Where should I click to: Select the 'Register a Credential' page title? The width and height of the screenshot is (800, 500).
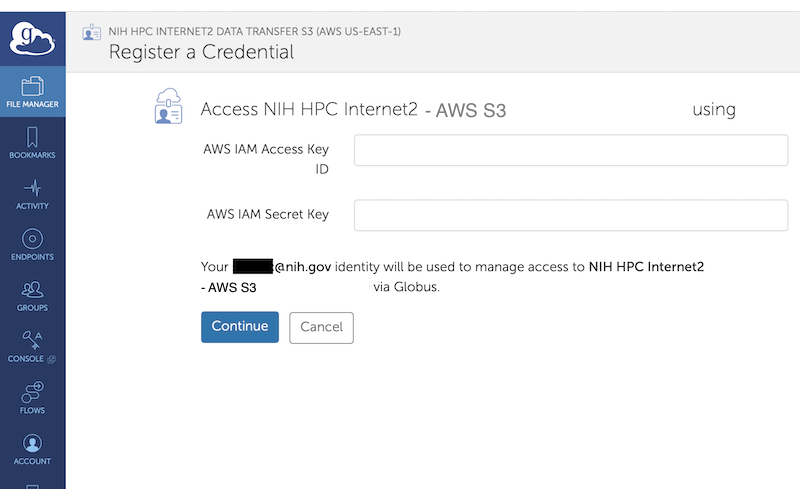(x=201, y=52)
